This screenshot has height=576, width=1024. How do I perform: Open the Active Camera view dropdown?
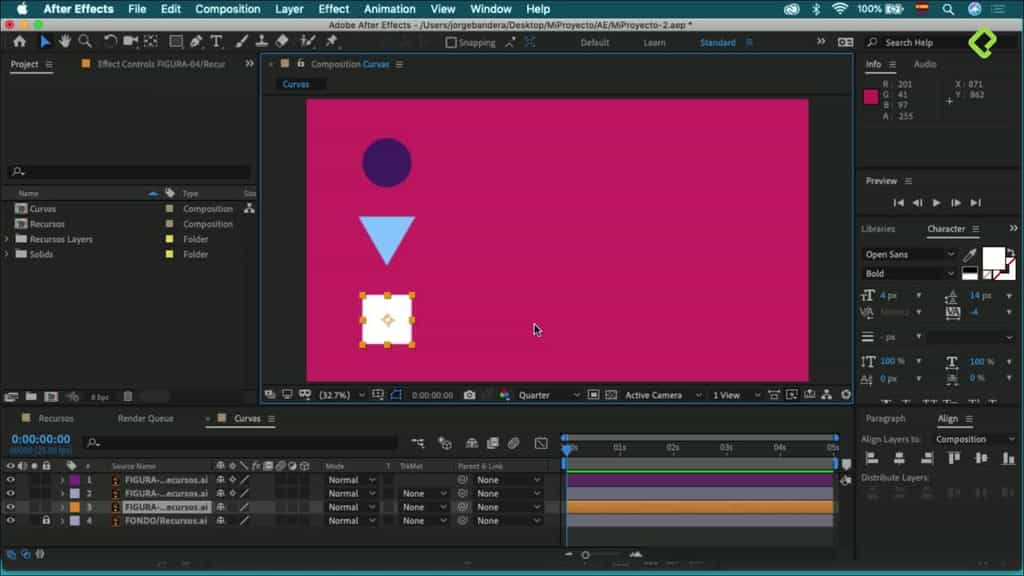point(663,395)
